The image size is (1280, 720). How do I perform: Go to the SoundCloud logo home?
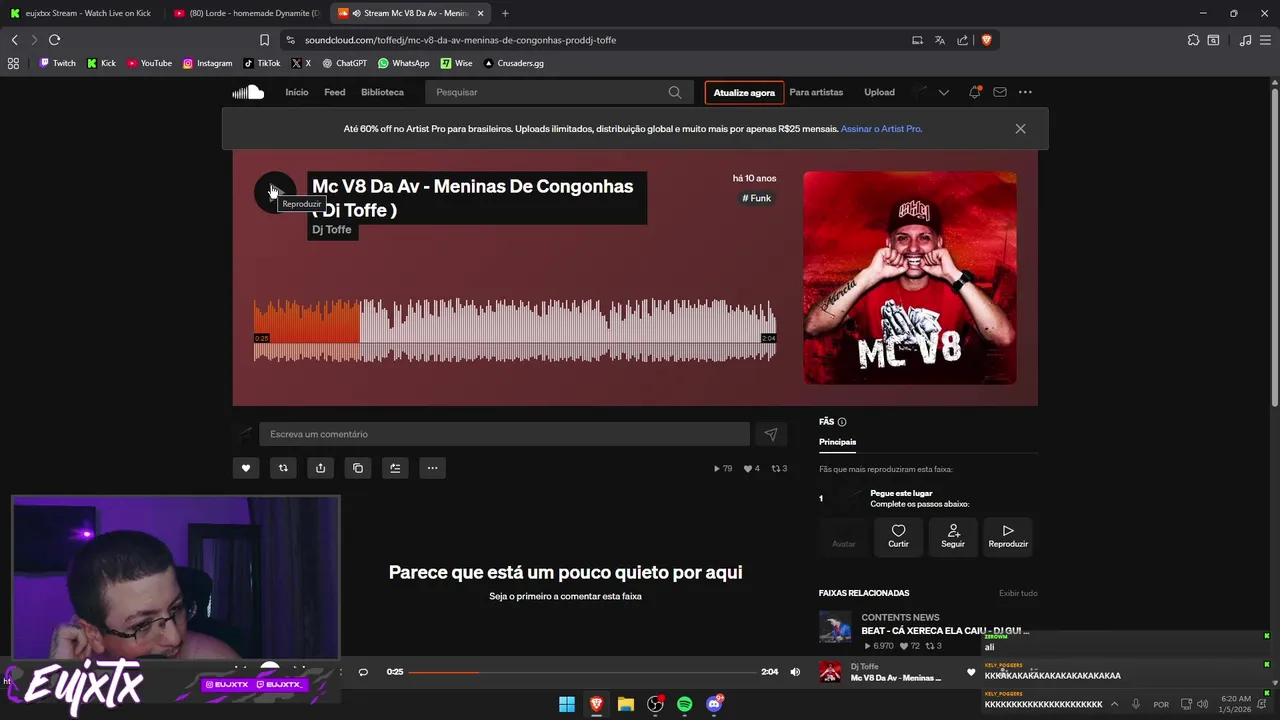point(248,92)
